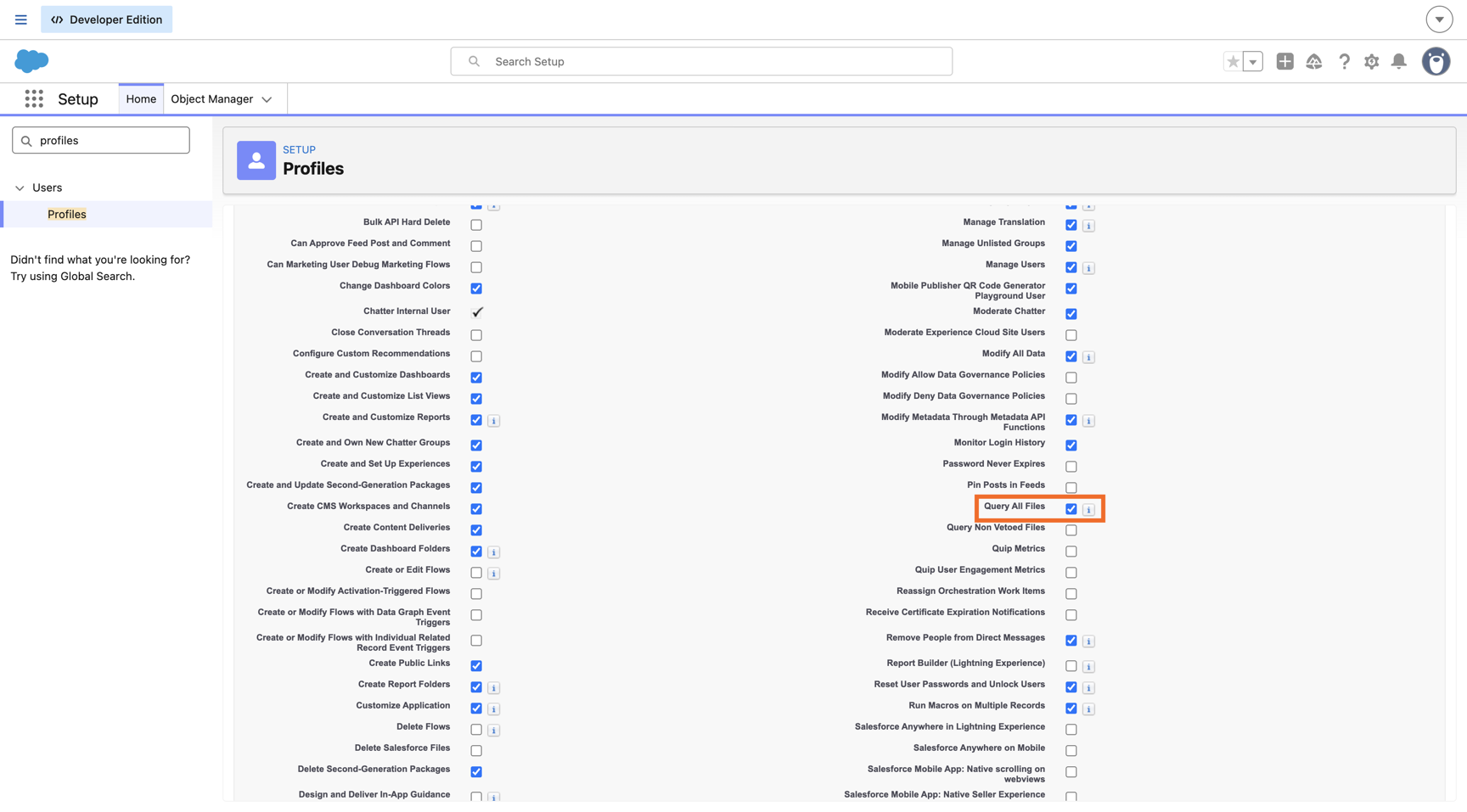Screen dimensions: 1467x812
Task: Open the App Launcher grid icon
Action: coord(34,99)
